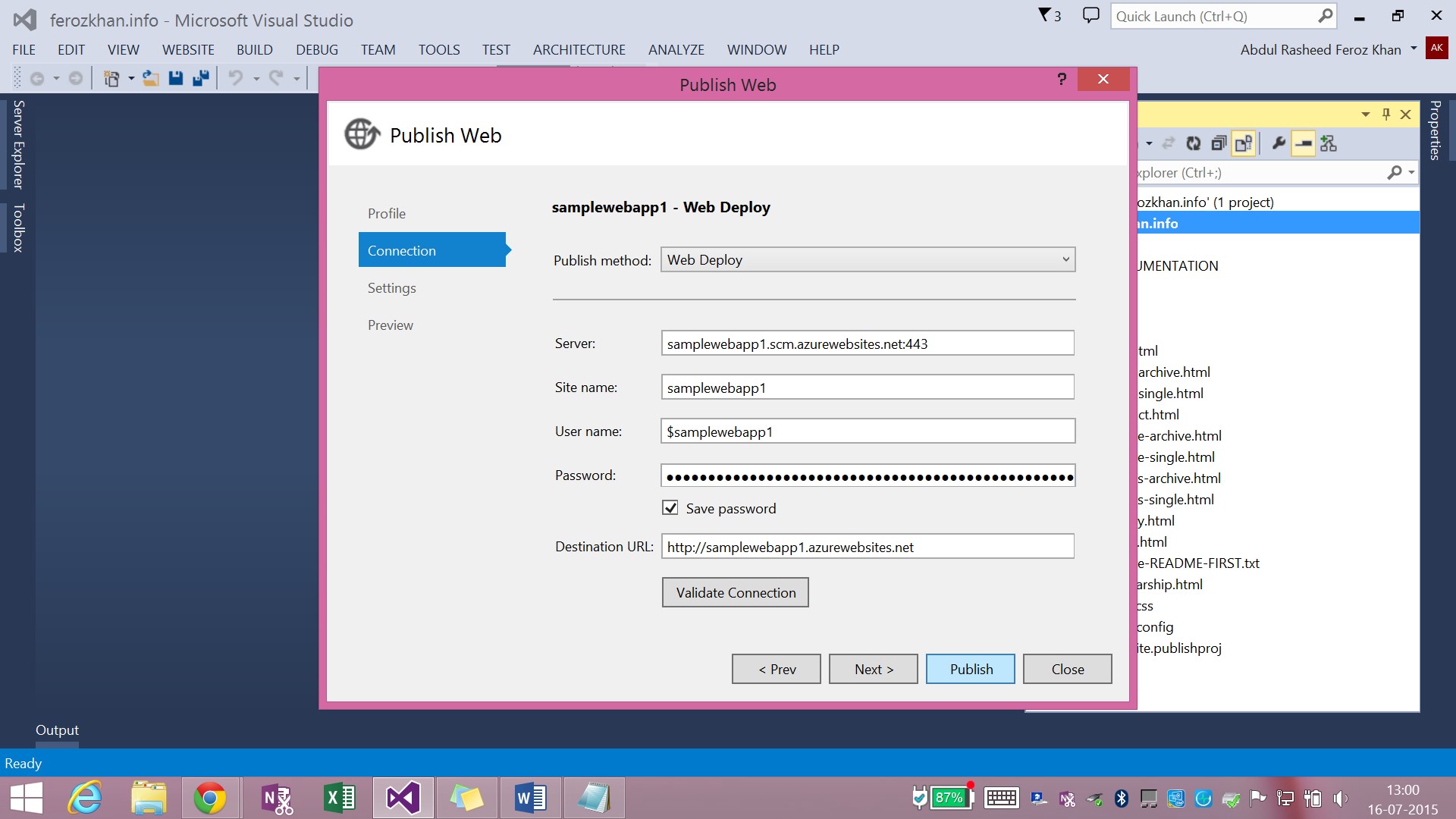Click the Open File folder icon
The image size is (1456, 819).
[x=151, y=78]
